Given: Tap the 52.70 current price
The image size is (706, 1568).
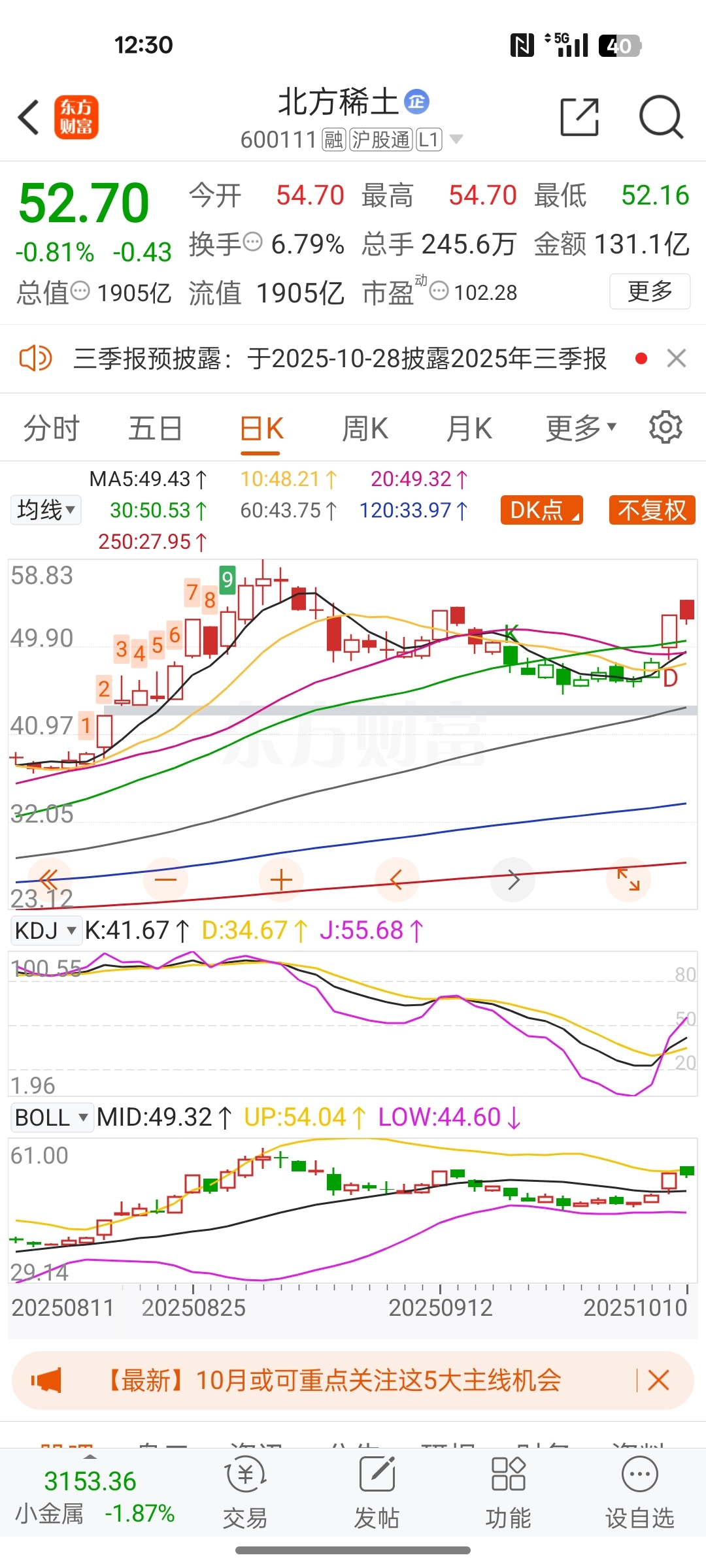Looking at the screenshot, I should coord(84,203).
